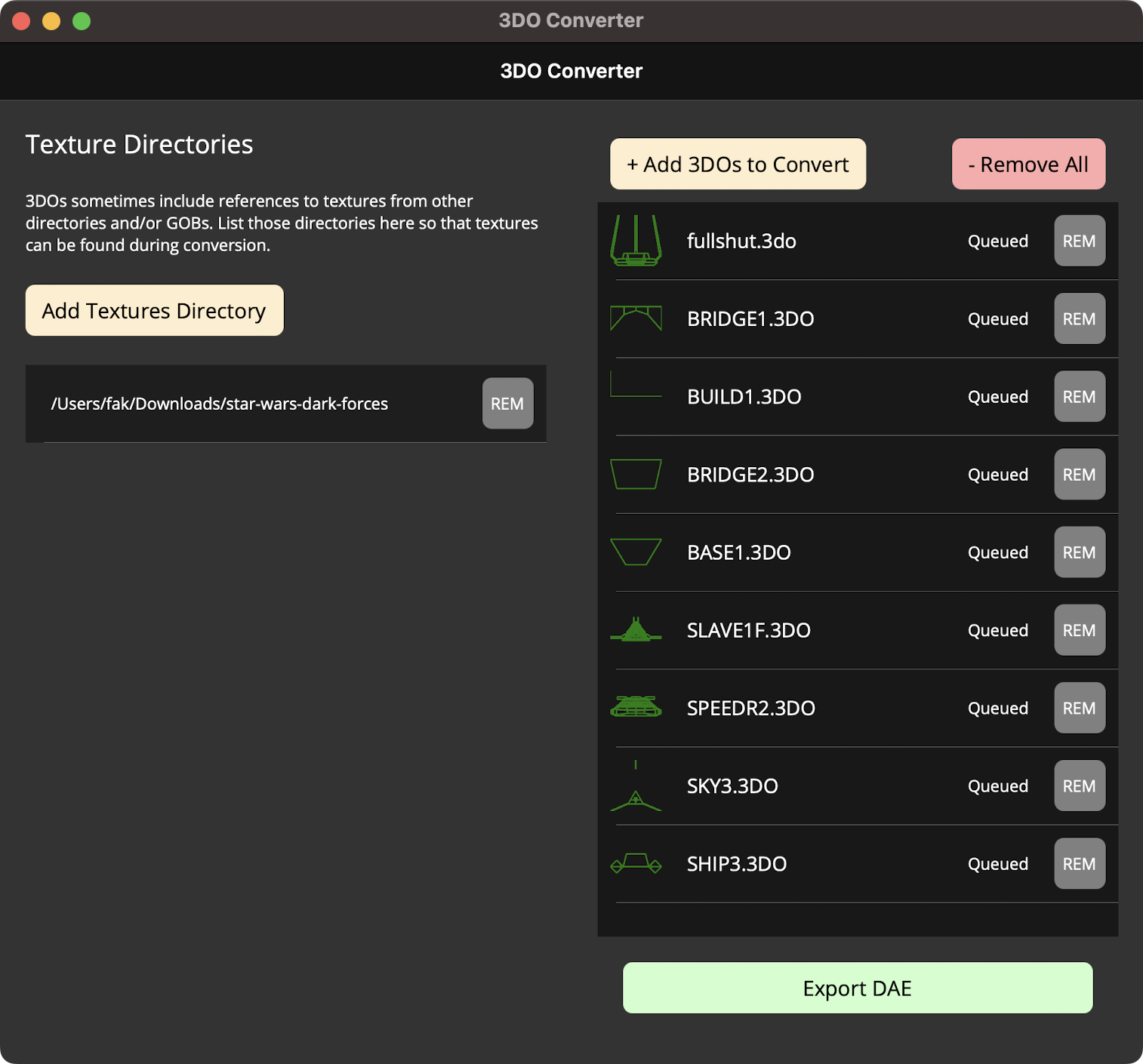The height and width of the screenshot is (1064, 1143).
Task: Click the fullshut.3do model preview icon
Action: tap(637, 241)
